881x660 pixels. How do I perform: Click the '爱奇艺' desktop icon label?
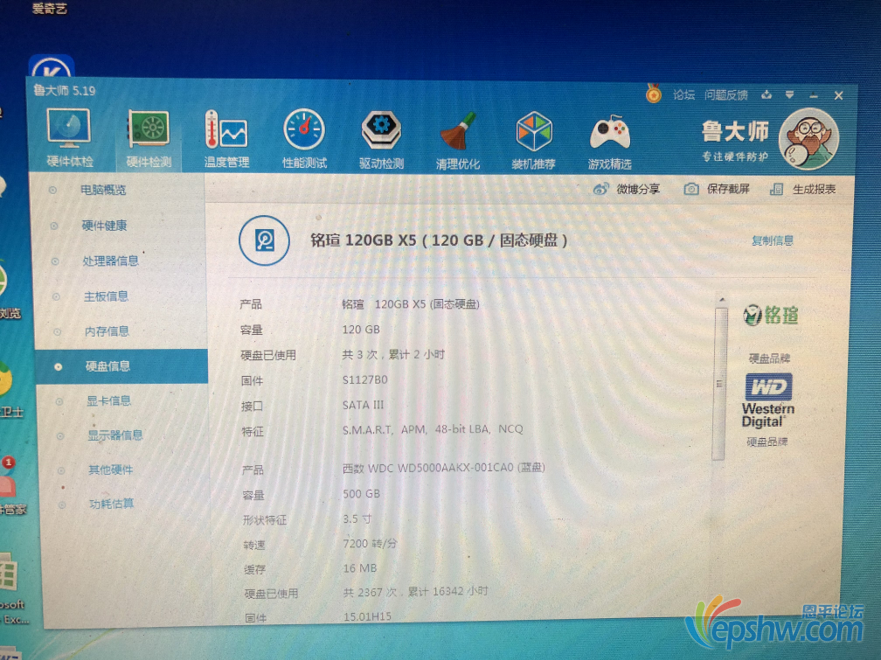click(50, 8)
